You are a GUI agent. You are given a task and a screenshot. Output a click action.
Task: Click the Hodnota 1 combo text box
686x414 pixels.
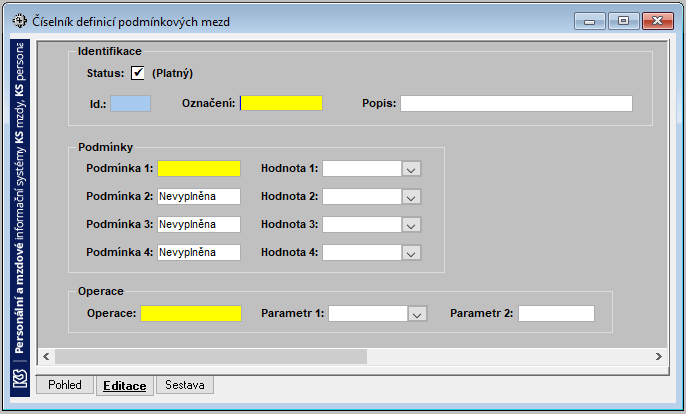click(x=362, y=168)
